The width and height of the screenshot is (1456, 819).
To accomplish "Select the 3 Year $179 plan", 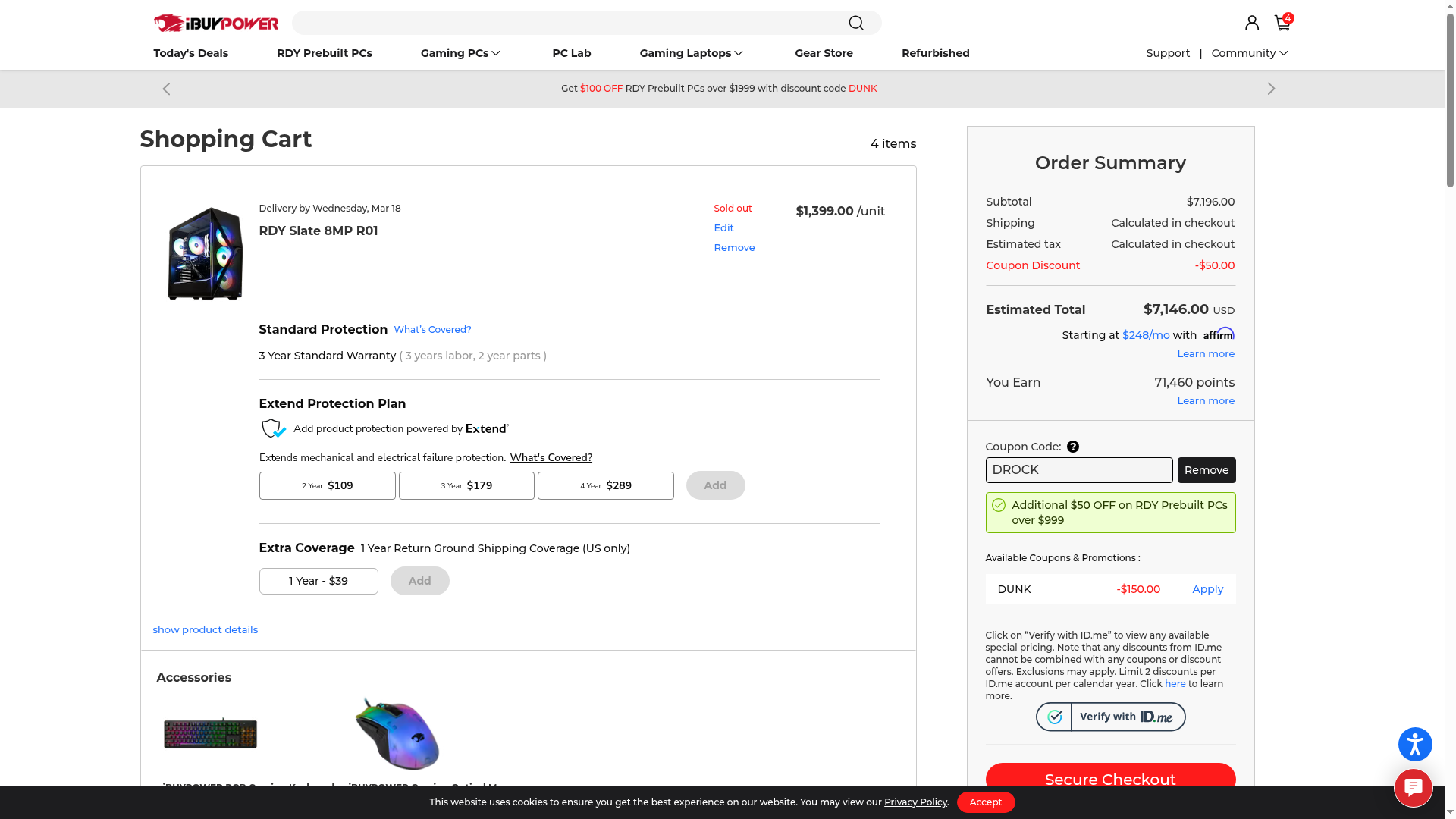I will click(466, 485).
